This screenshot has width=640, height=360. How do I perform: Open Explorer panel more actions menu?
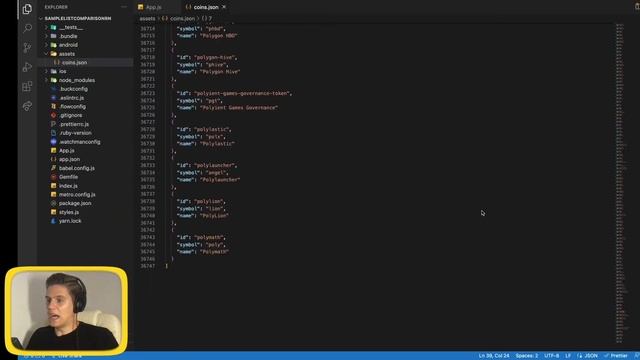pos(124,7)
